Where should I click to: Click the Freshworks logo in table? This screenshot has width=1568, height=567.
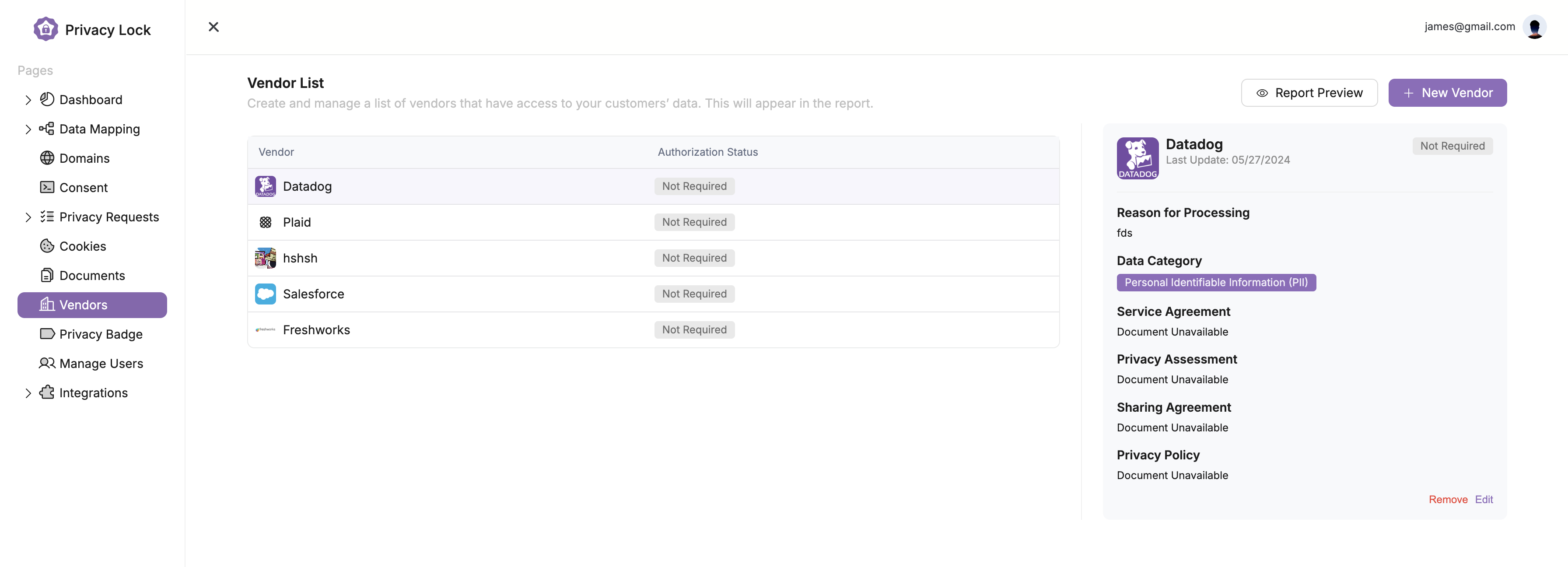pyautogui.click(x=266, y=330)
